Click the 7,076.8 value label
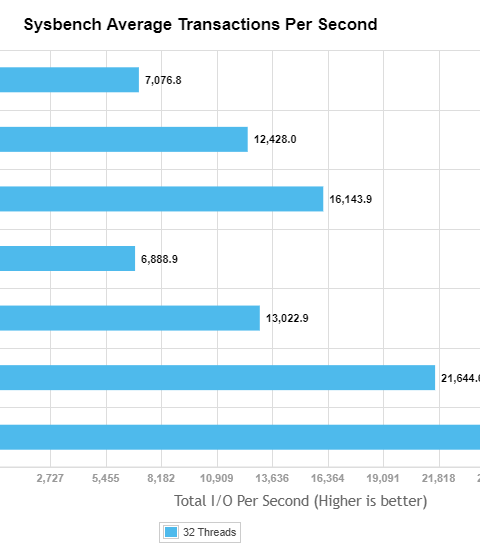 (163, 80)
